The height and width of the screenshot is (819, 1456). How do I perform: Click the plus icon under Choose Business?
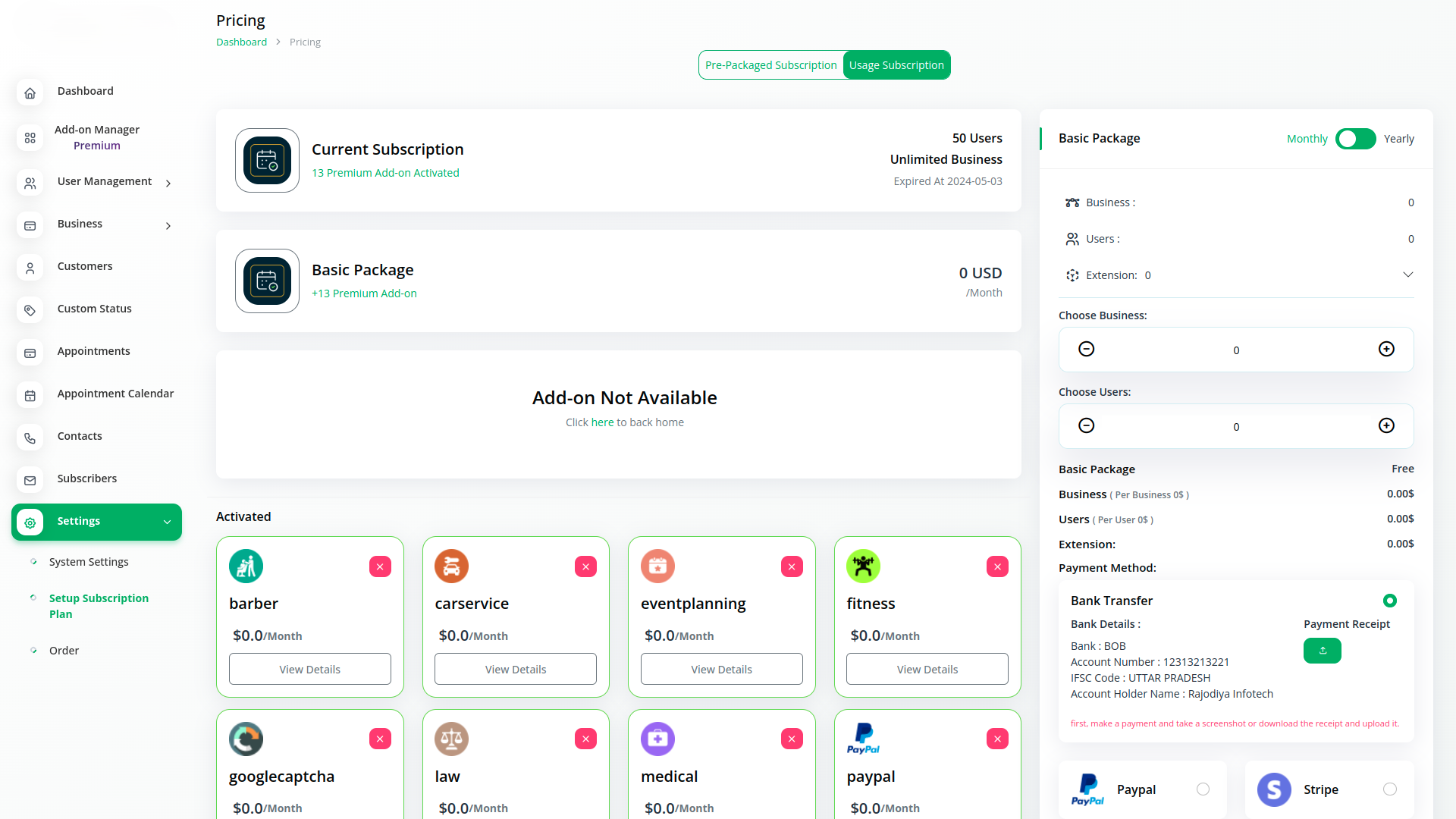pyautogui.click(x=1386, y=349)
